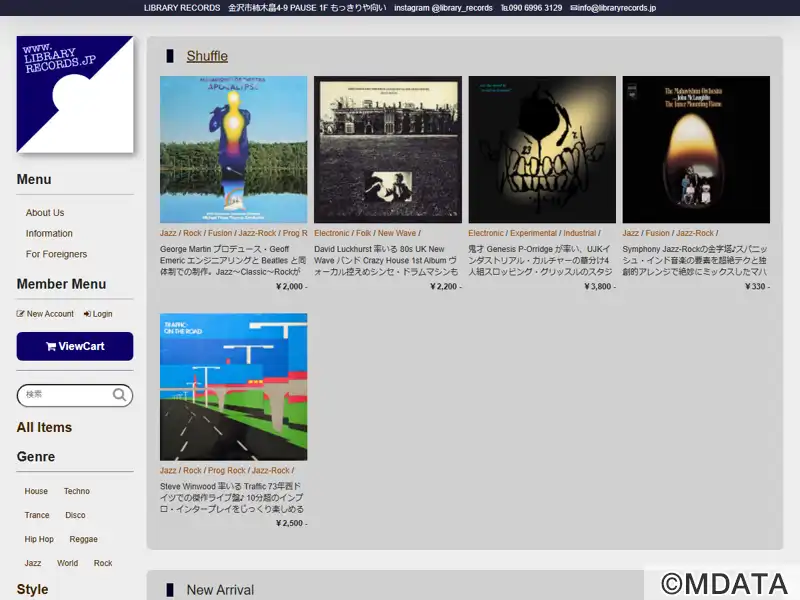Open the Information menu link
Viewport: 800px width, 600px height.
click(49, 234)
